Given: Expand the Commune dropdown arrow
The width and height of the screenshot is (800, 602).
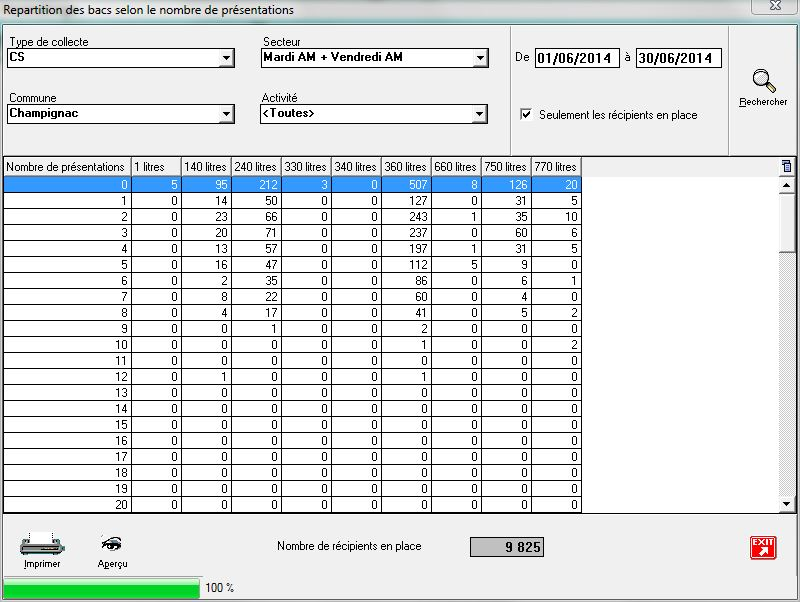Looking at the screenshot, I should pyautogui.click(x=227, y=115).
